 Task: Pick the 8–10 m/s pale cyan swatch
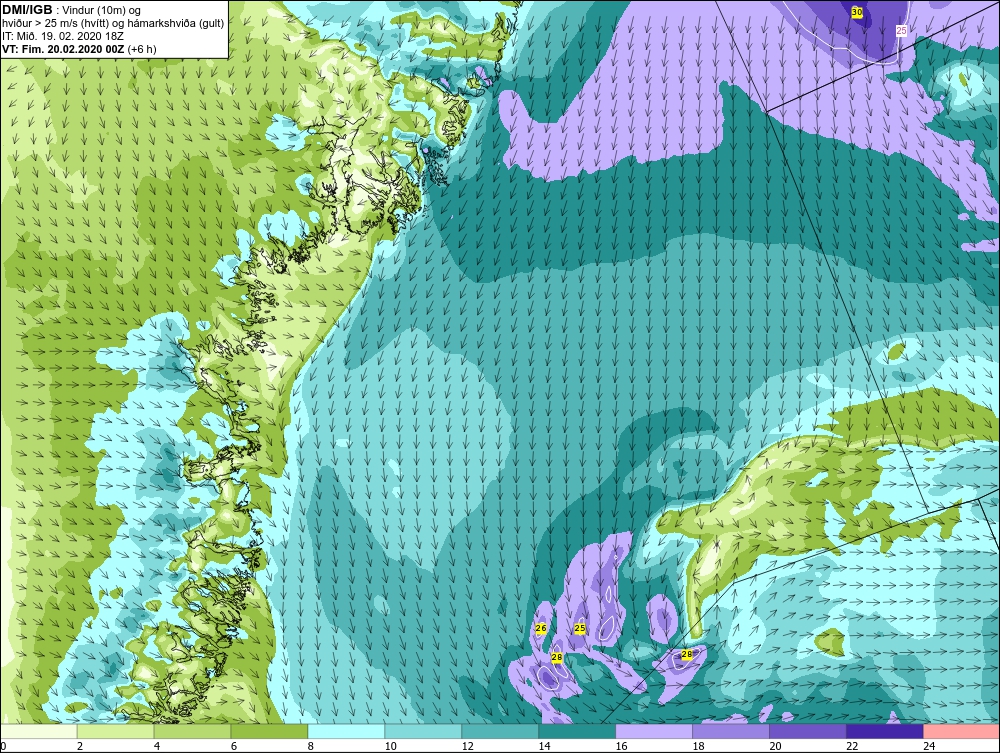click(346, 731)
